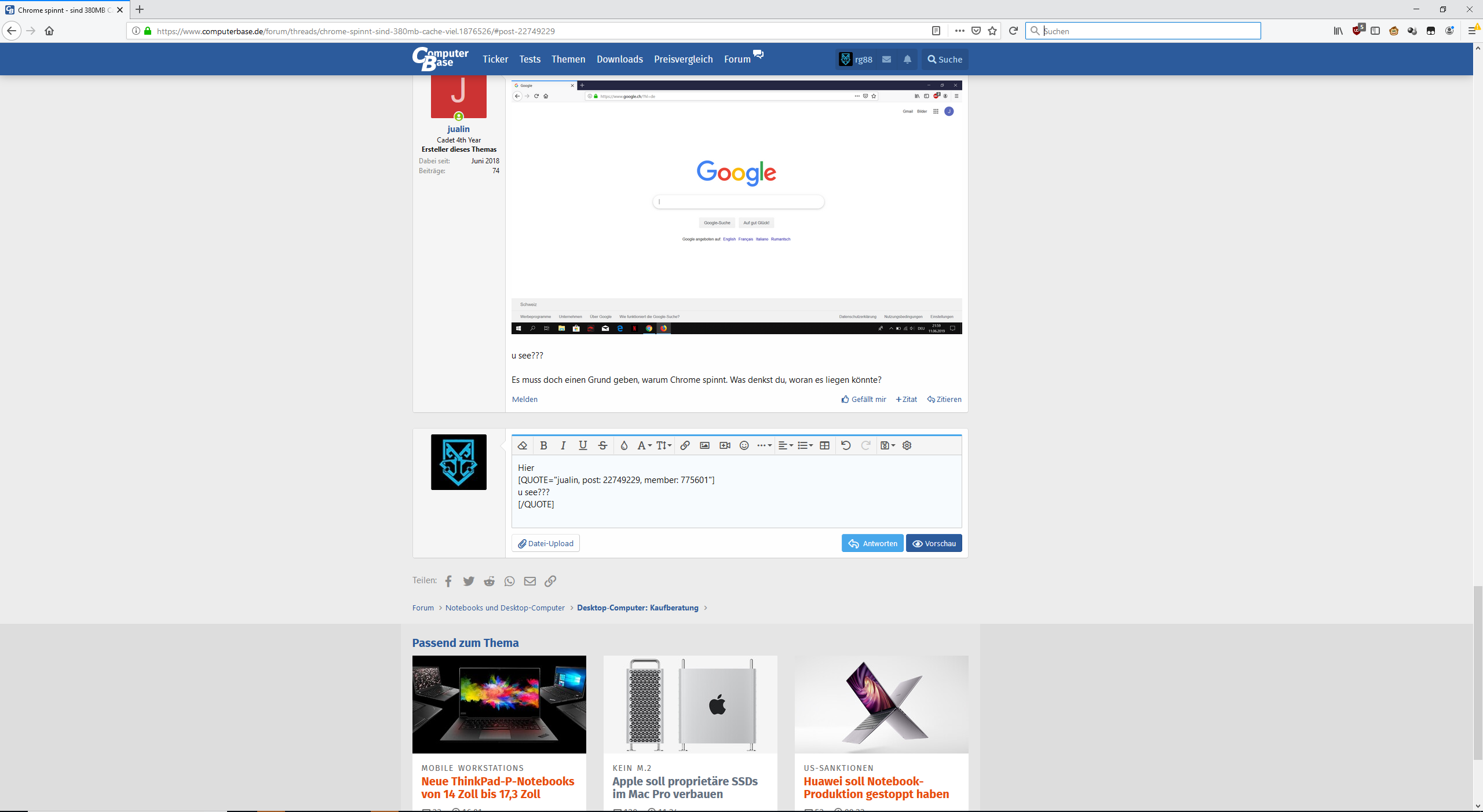Open the save draft dropdown
This screenshot has width=1483, height=812.
point(887,445)
